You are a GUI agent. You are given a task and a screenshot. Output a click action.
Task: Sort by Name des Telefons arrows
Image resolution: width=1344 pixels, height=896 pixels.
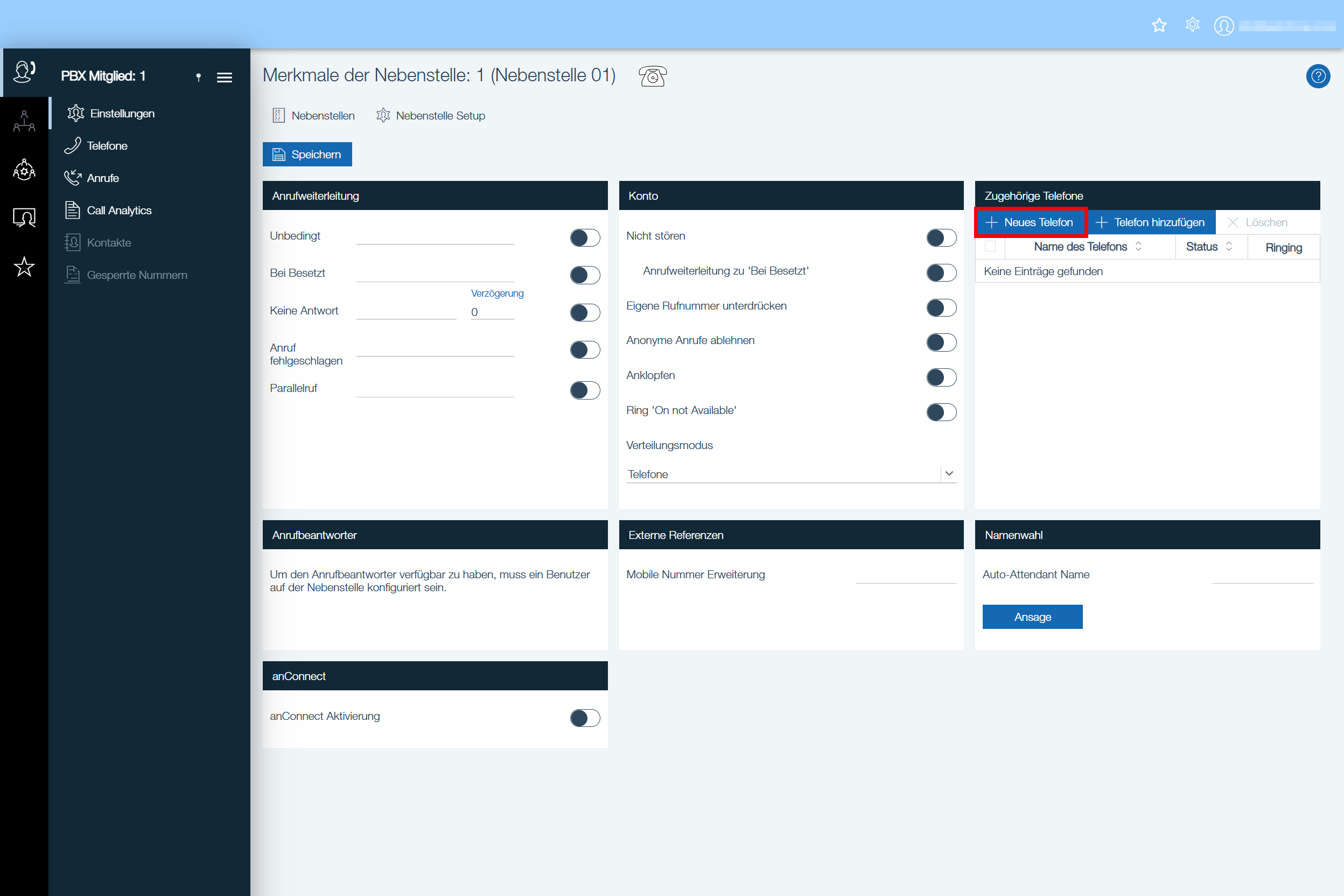tap(1138, 246)
